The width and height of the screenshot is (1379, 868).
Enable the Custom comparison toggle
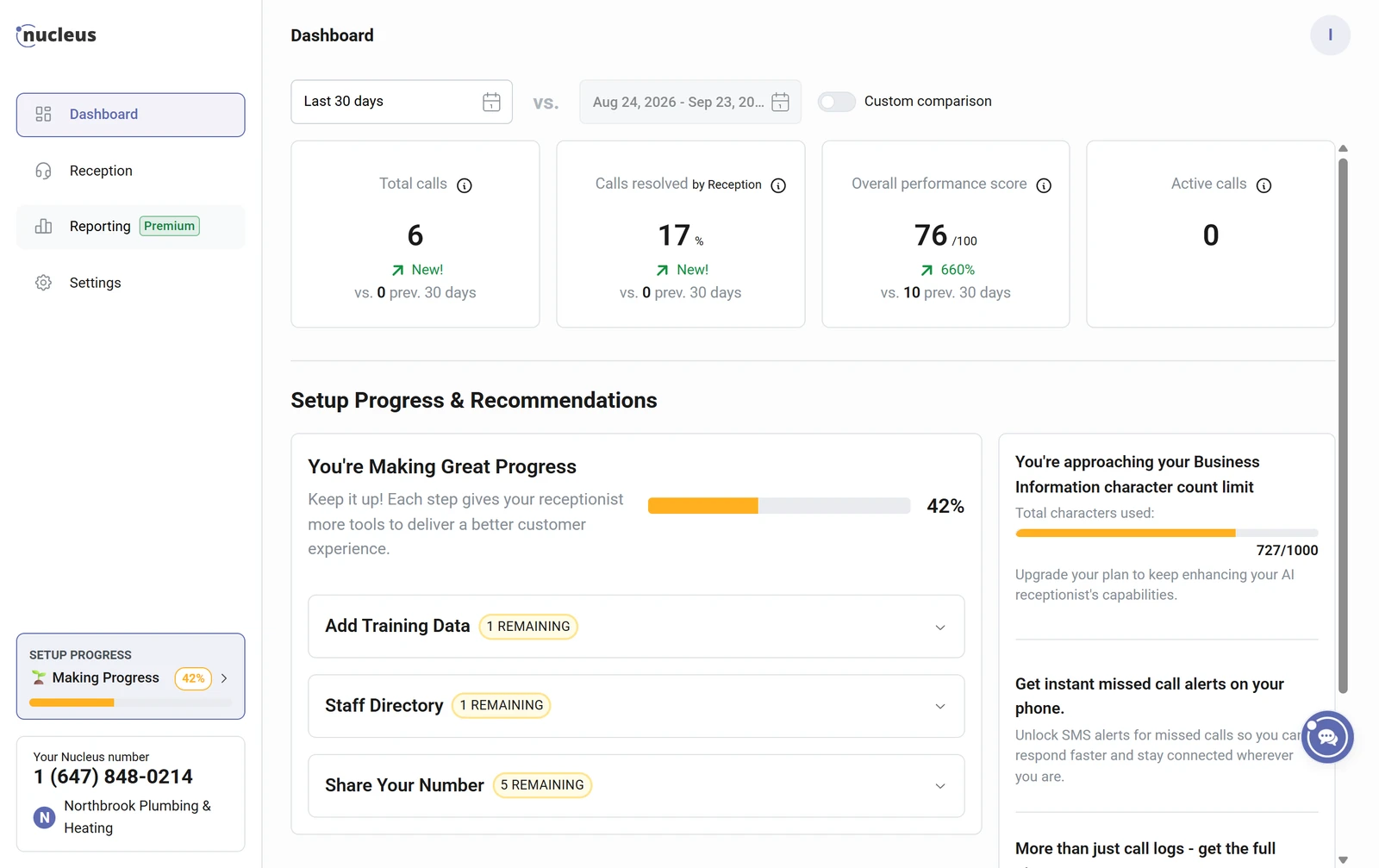pos(836,102)
